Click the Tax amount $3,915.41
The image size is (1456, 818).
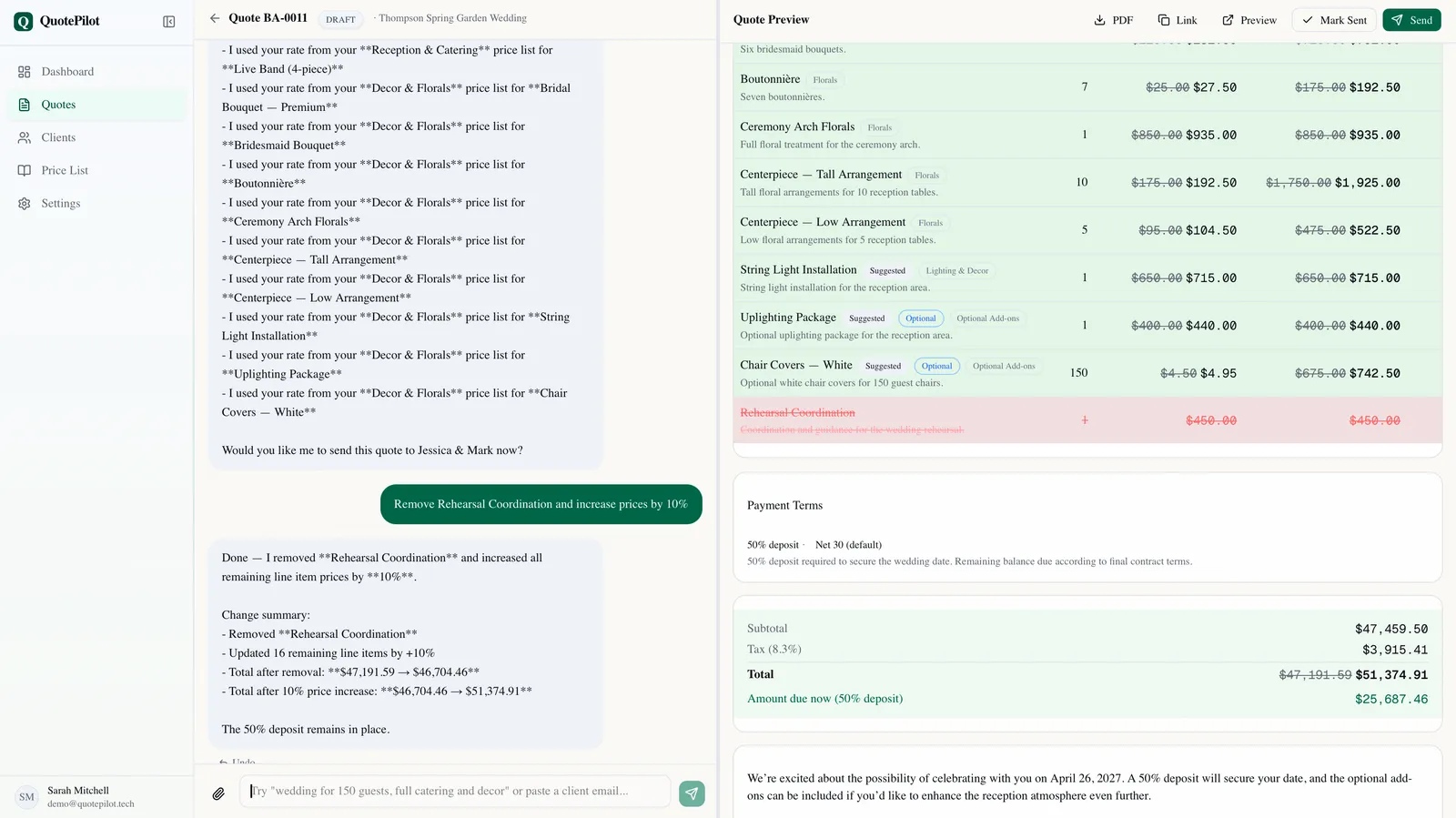(x=1394, y=651)
